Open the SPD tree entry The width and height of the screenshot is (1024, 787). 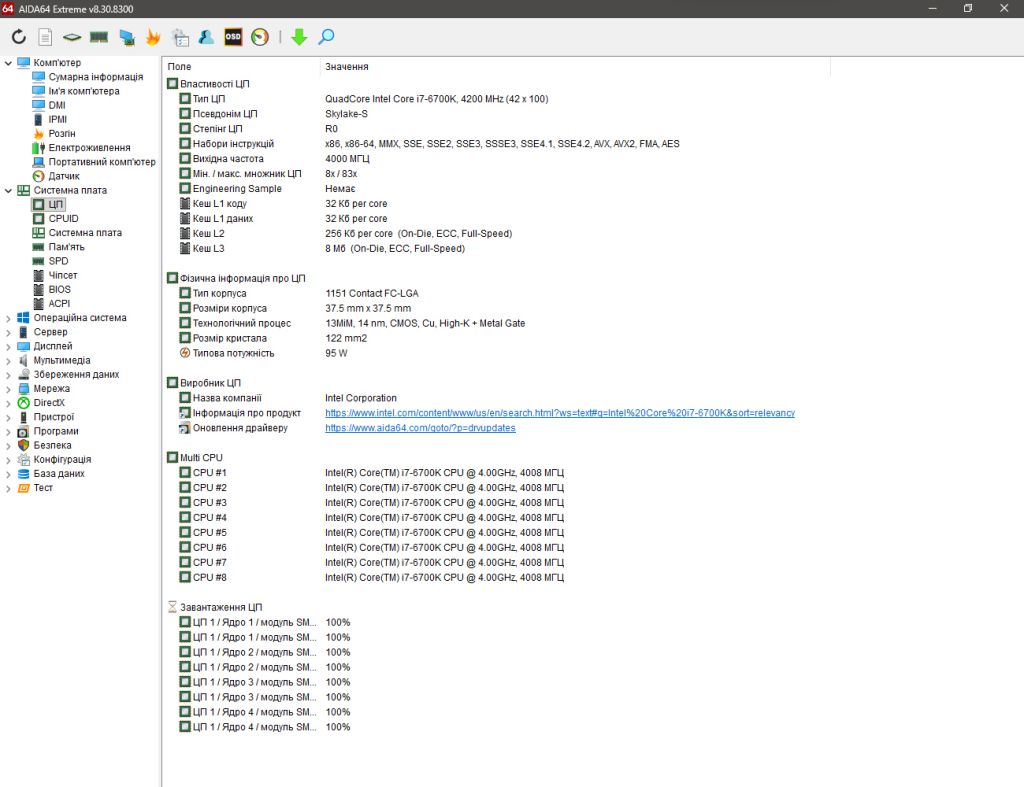click(x=58, y=261)
